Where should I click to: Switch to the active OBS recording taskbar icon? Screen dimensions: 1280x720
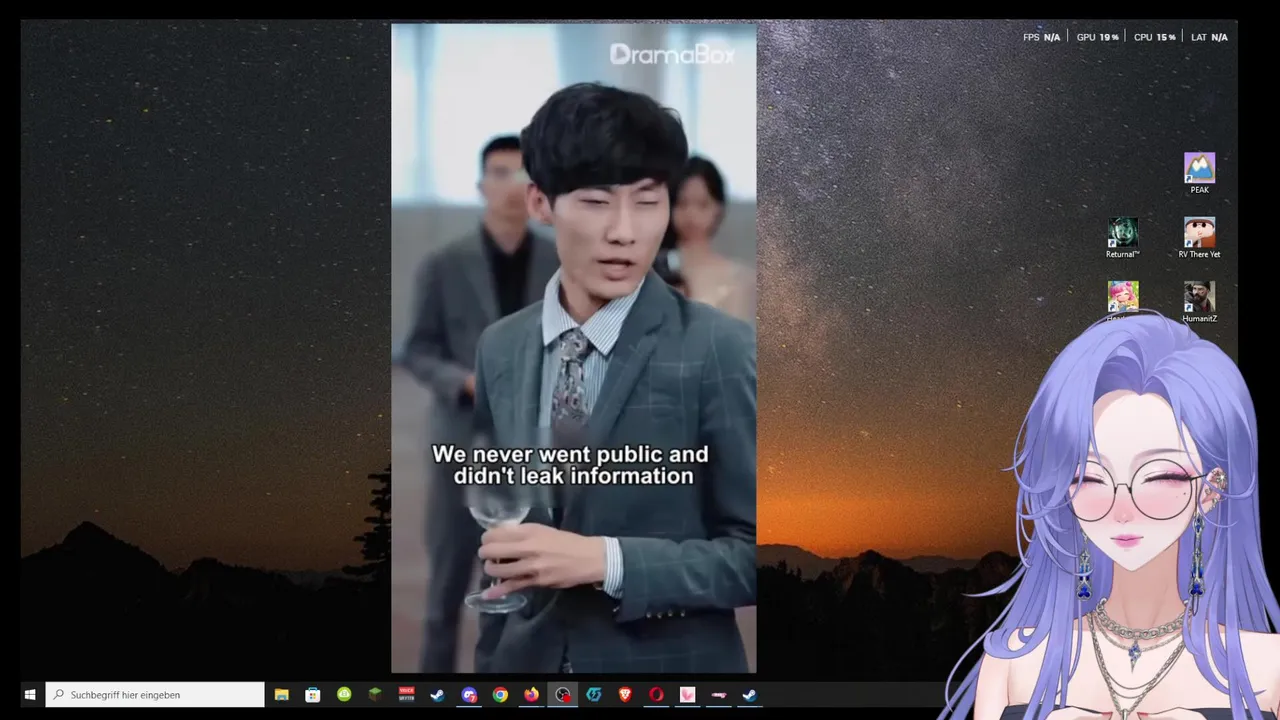pyautogui.click(x=563, y=694)
